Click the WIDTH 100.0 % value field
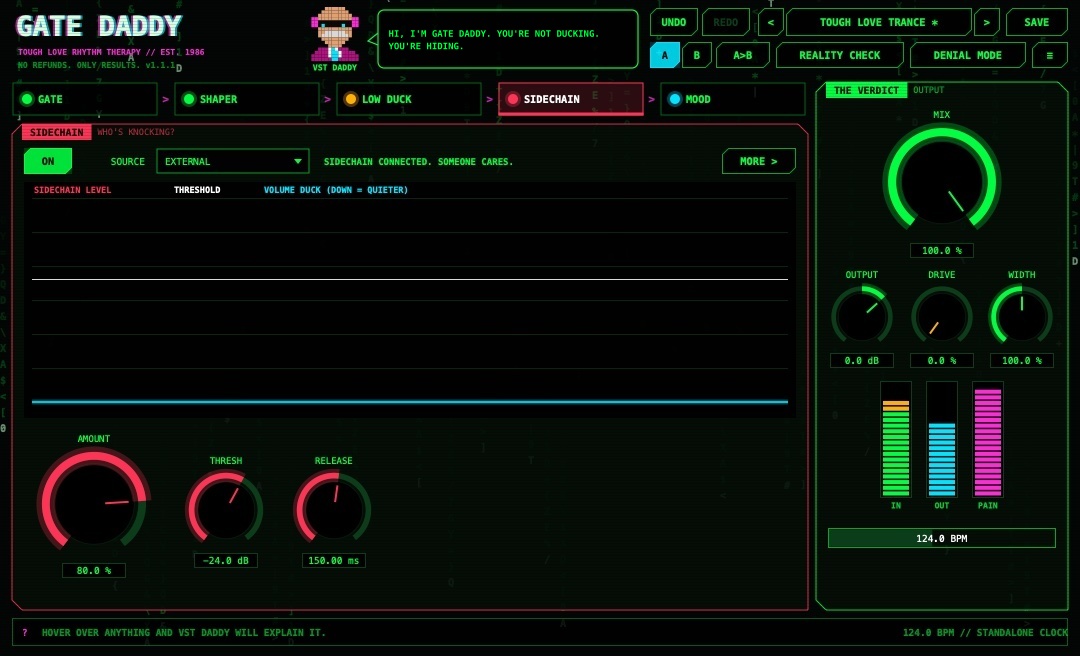This screenshot has width=1080, height=656. [1021, 360]
